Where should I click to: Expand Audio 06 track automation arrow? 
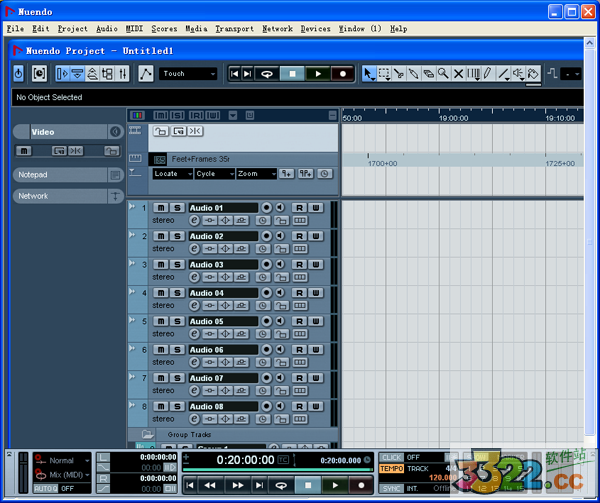coord(132,349)
